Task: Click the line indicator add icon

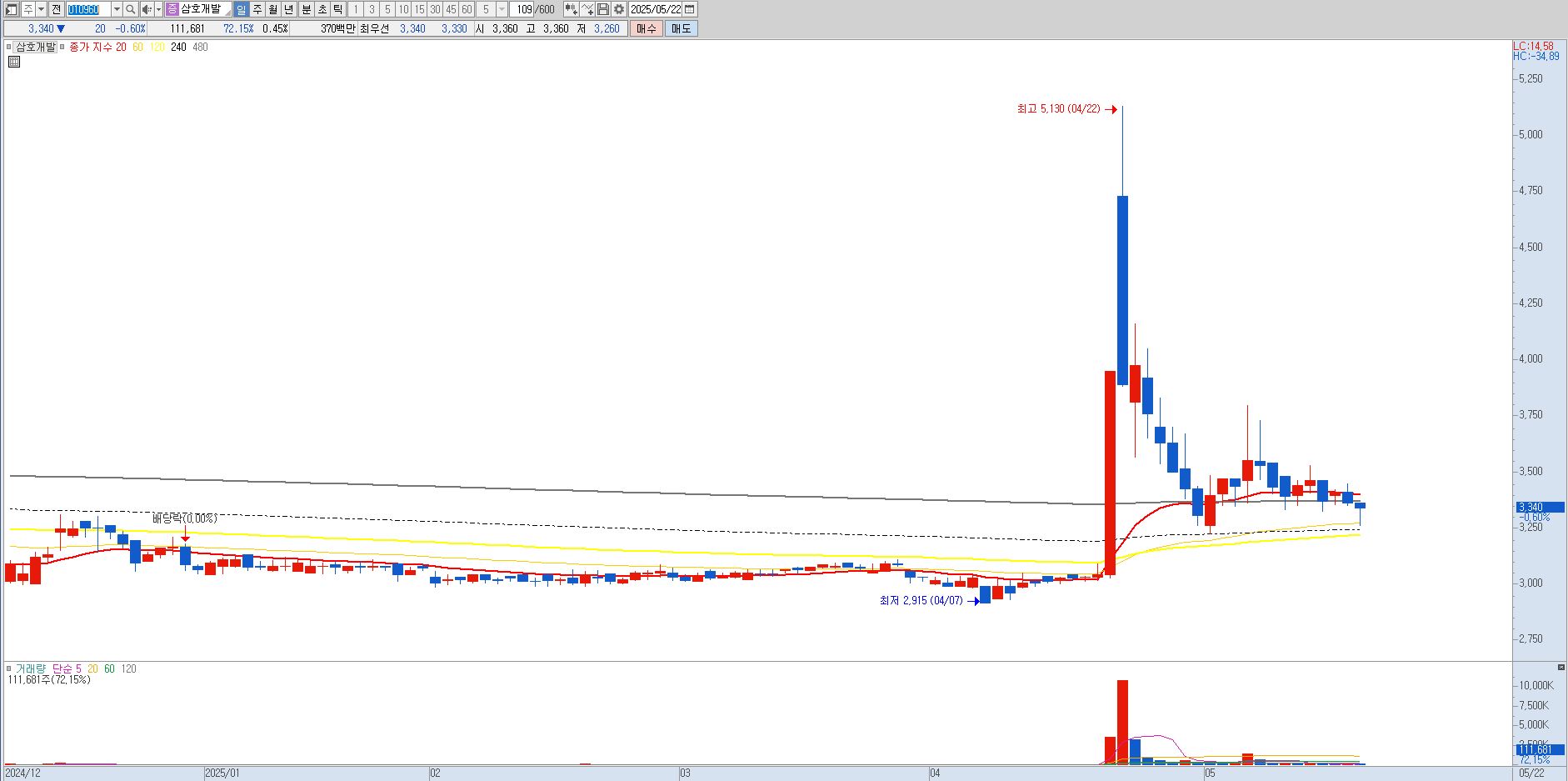Action: click(x=587, y=9)
